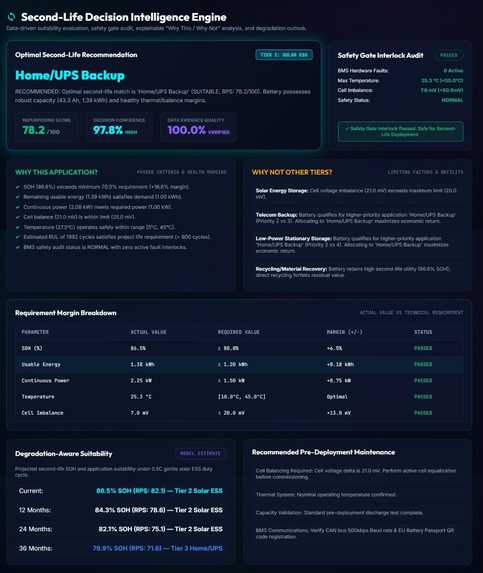Click the PASSED status in the Temperature table row
Viewport: 483px width, 573px height.
[423, 396]
